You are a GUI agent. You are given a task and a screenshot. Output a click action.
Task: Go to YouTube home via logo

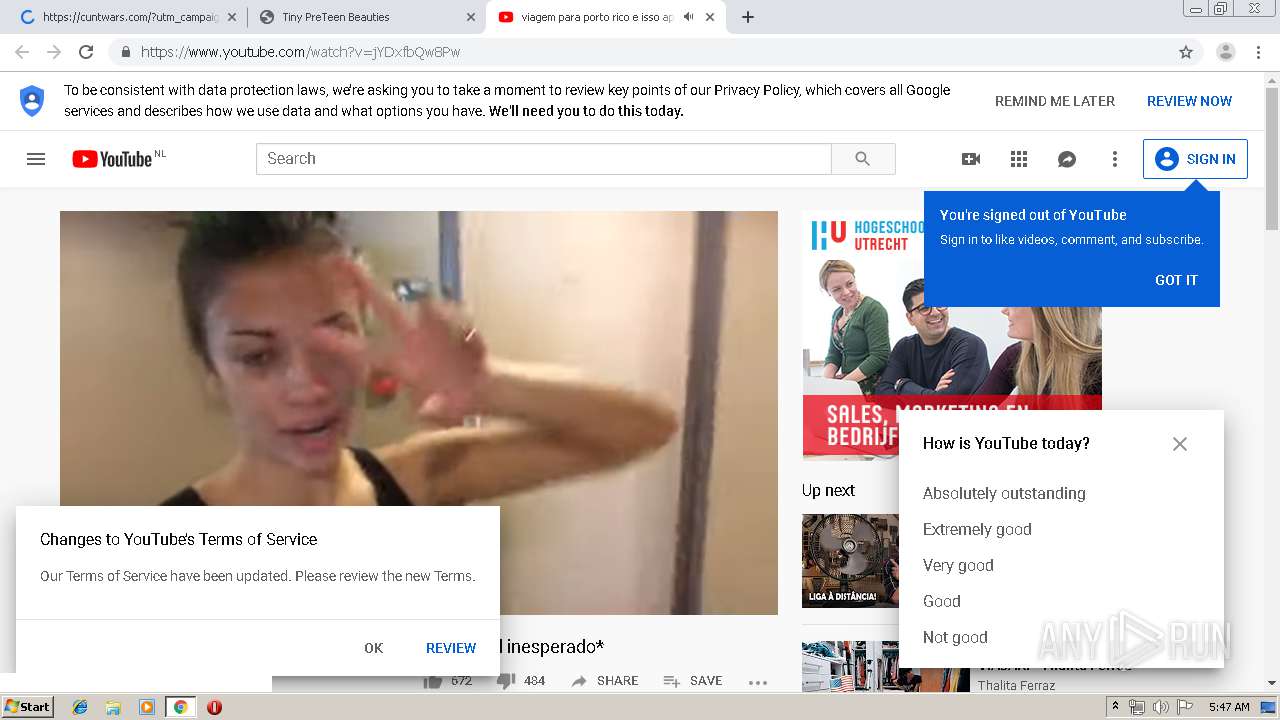(112, 159)
